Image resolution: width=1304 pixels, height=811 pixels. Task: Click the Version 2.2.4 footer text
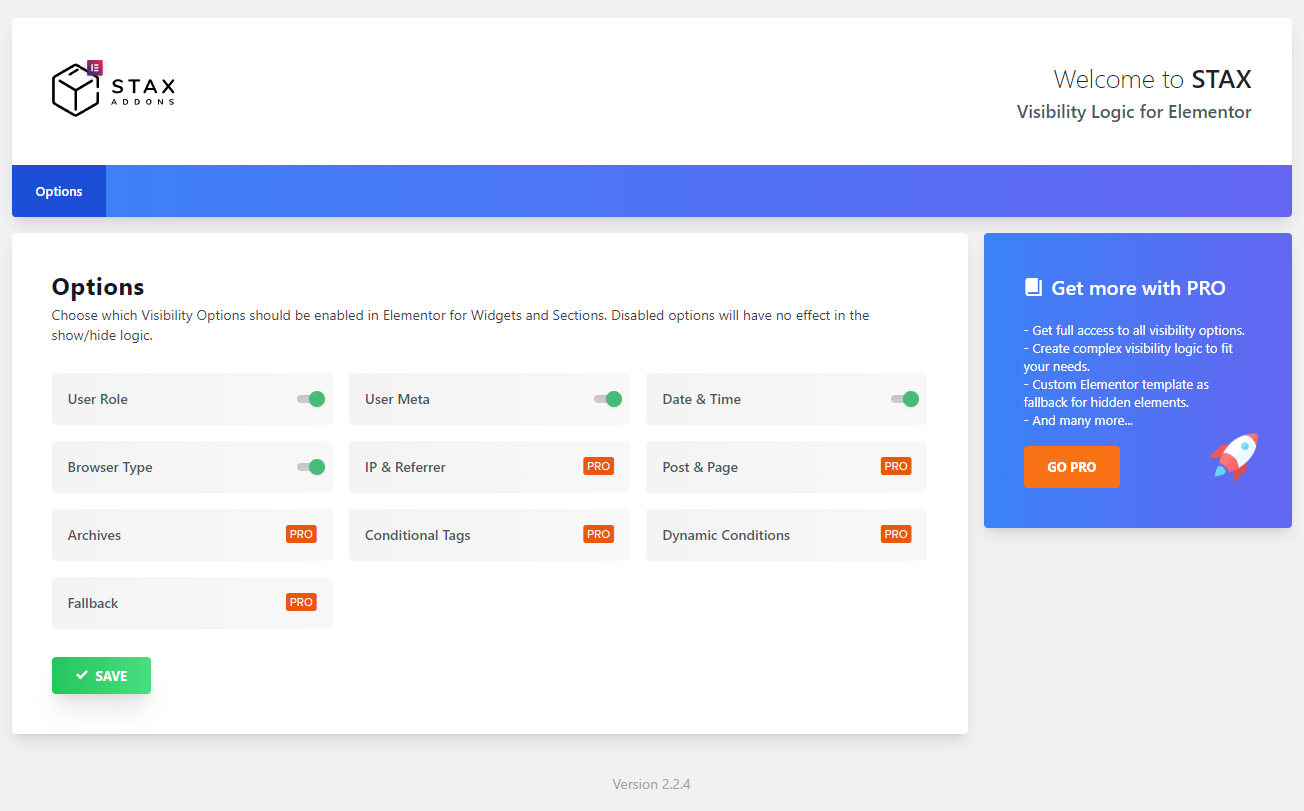click(651, 784)
